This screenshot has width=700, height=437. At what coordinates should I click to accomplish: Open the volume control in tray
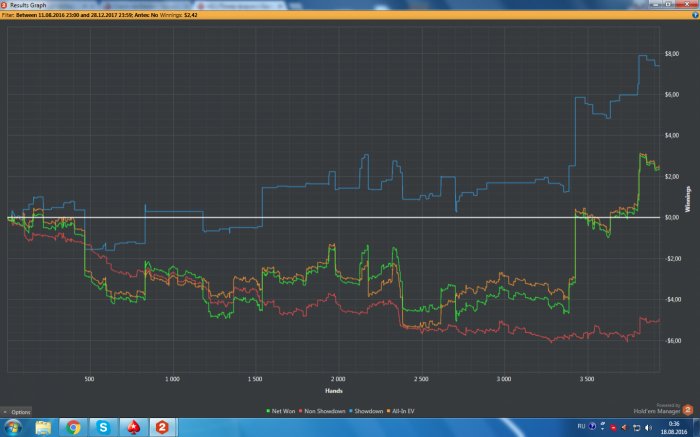tap(648, 428)
